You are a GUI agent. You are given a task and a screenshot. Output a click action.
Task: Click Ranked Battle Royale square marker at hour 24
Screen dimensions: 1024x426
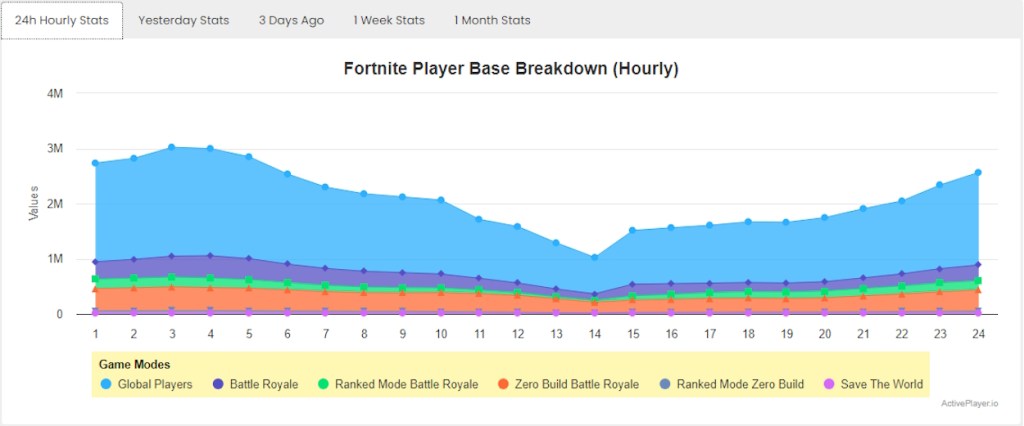point(978,280)
